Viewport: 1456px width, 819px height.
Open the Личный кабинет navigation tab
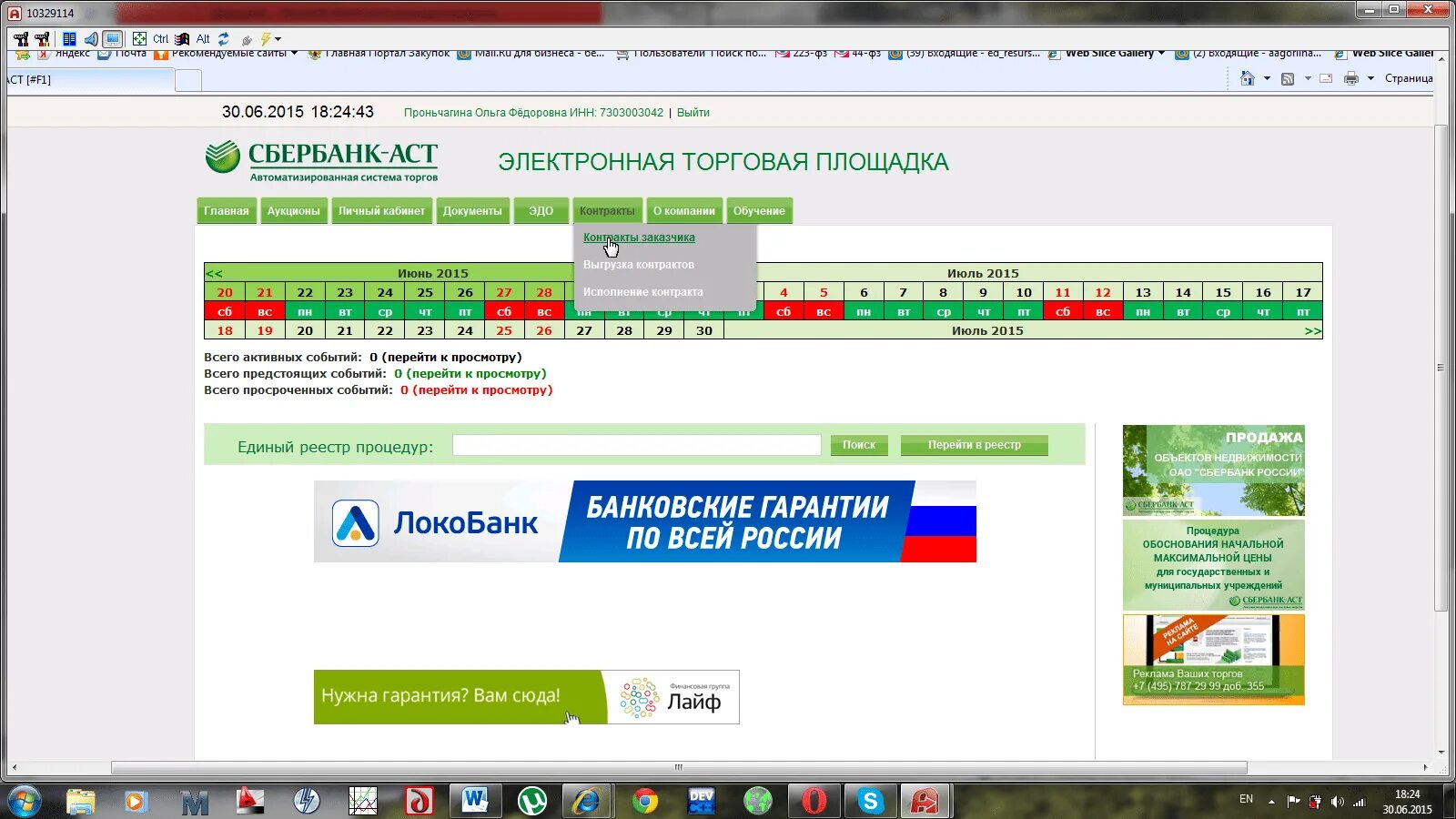[381, 210]
